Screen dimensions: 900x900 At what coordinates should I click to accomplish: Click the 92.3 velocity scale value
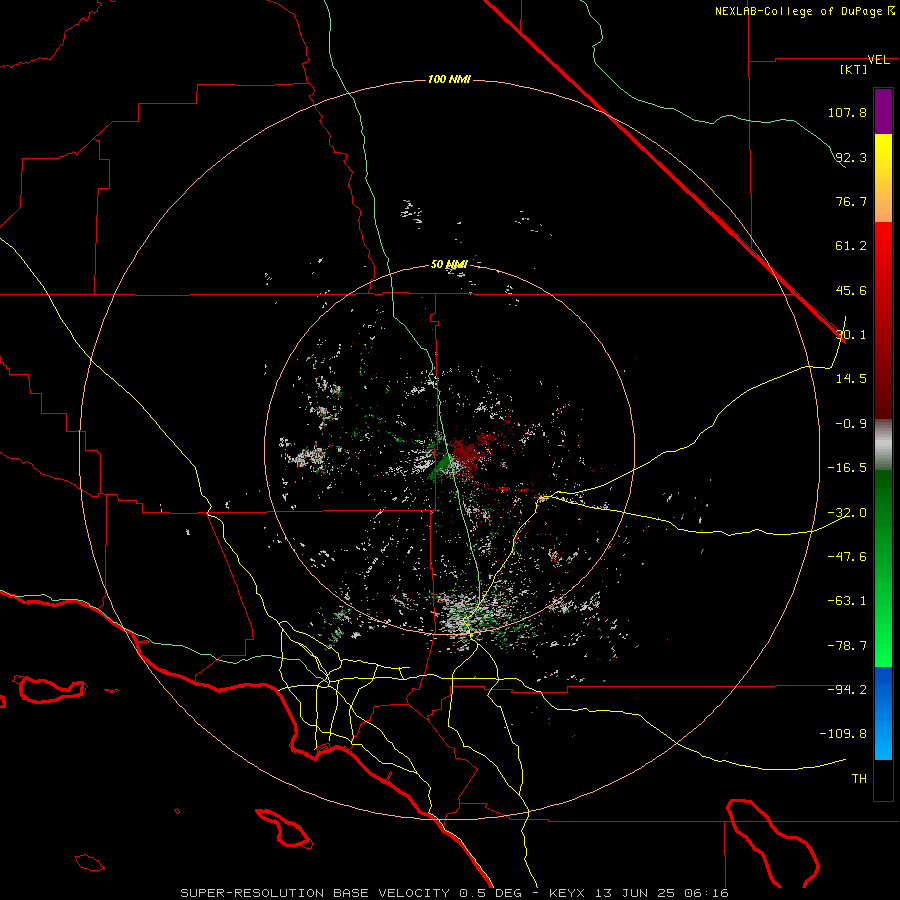(851, 157)
